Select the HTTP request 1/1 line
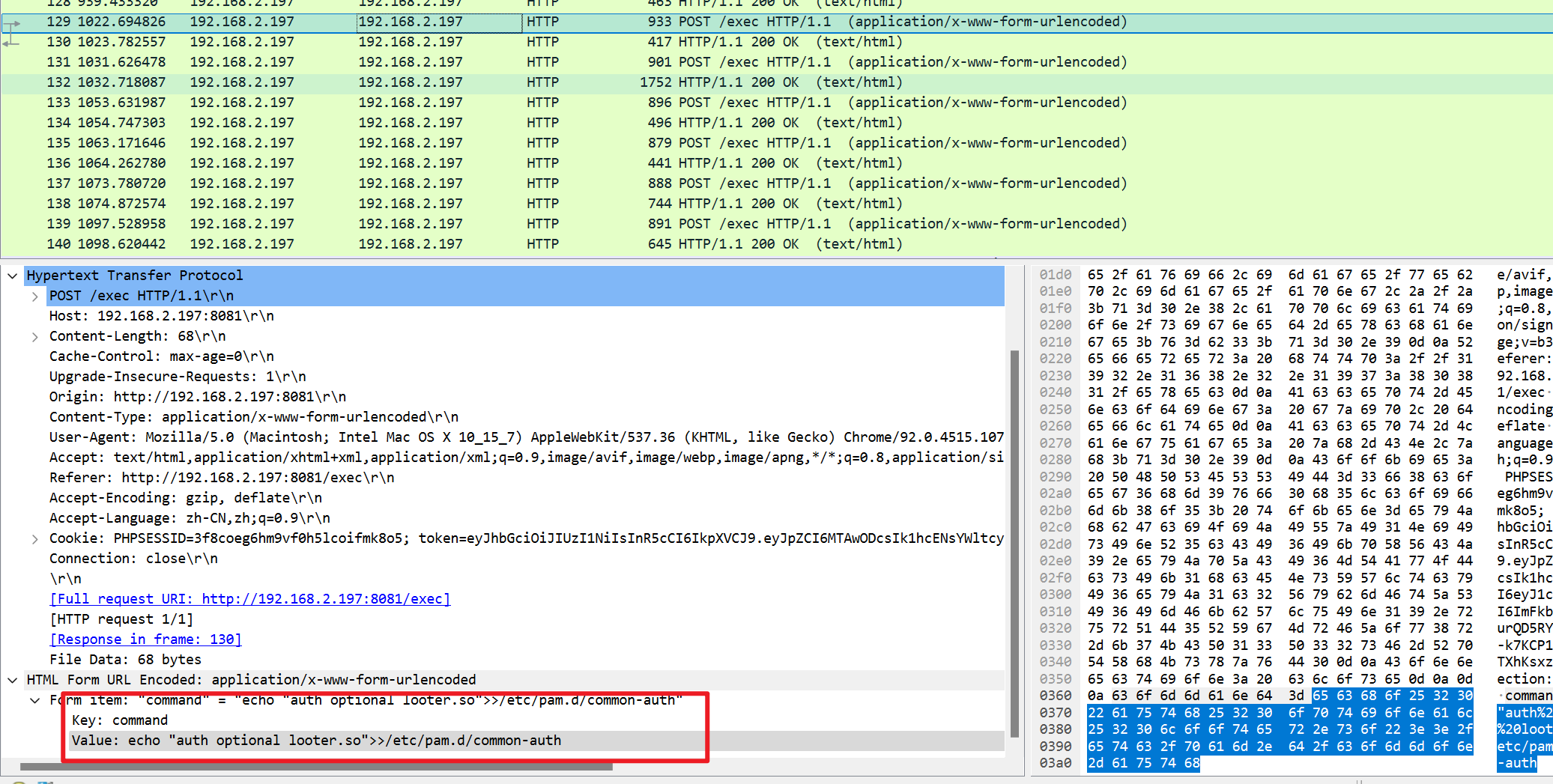The image size is (1553, 784). coord(121,619)
